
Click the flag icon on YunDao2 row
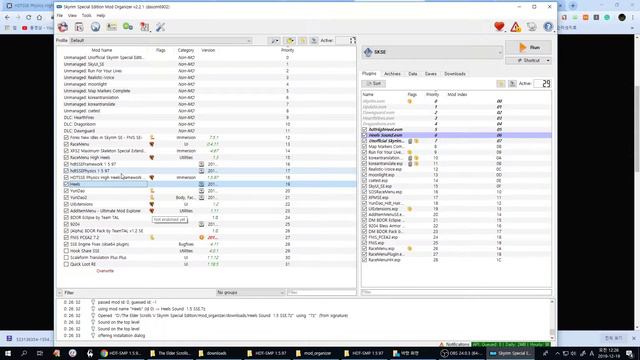pyautogui.click(x=152, y=198)
